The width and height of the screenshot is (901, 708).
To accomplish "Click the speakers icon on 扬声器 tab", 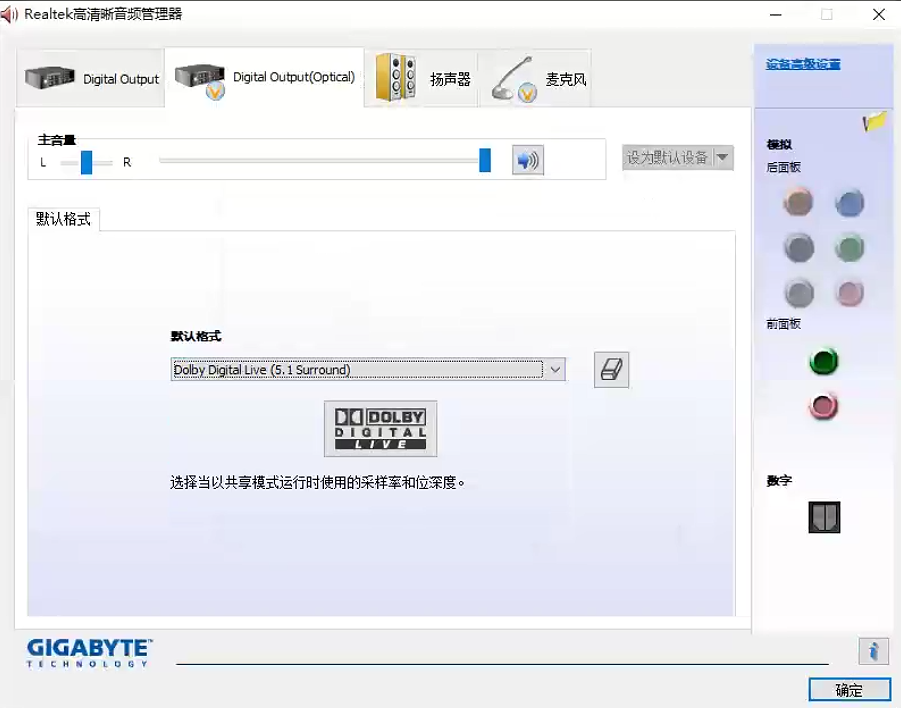I will click(x=395, y=78).
